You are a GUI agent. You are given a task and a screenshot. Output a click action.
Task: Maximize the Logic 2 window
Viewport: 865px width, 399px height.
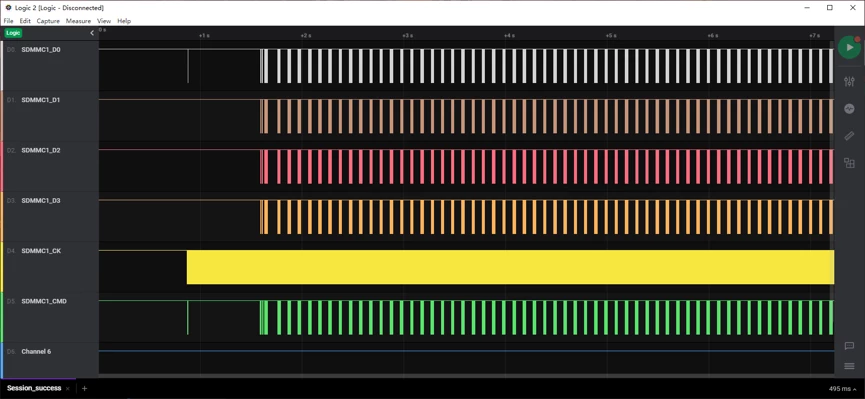tap(830, 8)
